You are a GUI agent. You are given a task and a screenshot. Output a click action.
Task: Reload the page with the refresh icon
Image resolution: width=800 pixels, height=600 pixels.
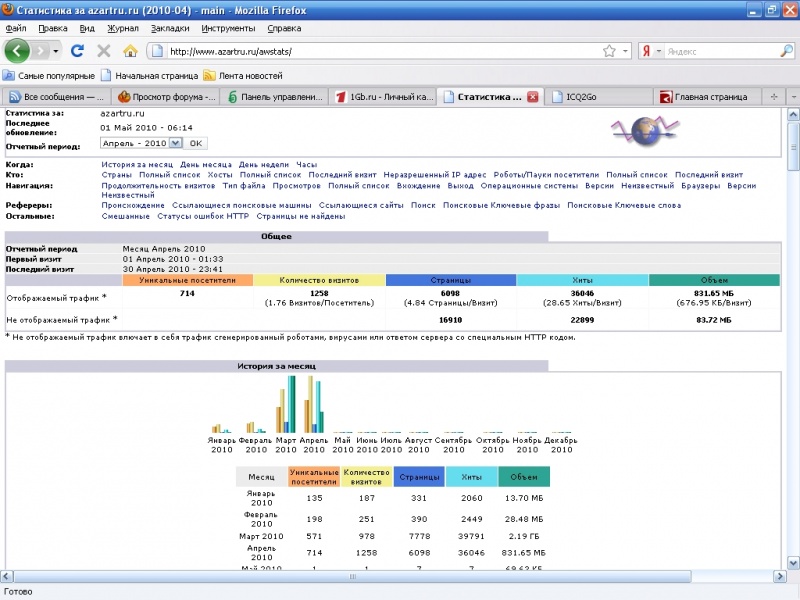(77, 50)
